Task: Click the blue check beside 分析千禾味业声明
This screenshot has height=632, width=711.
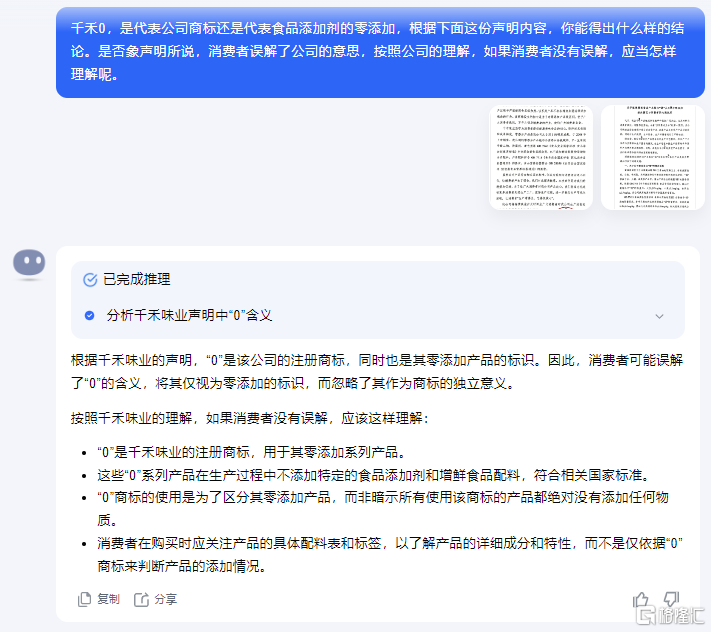Action: pos(90,316)
